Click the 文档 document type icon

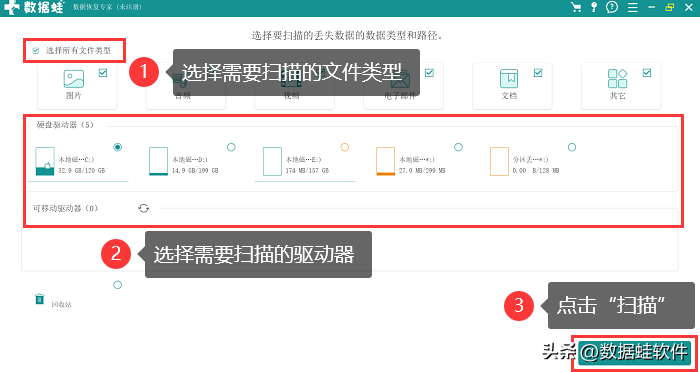508,79
